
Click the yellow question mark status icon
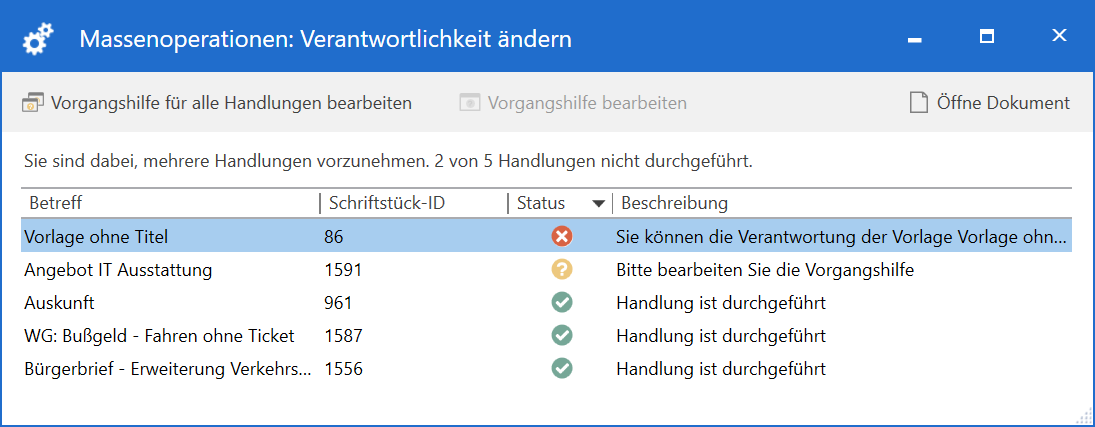pos(562,270)
